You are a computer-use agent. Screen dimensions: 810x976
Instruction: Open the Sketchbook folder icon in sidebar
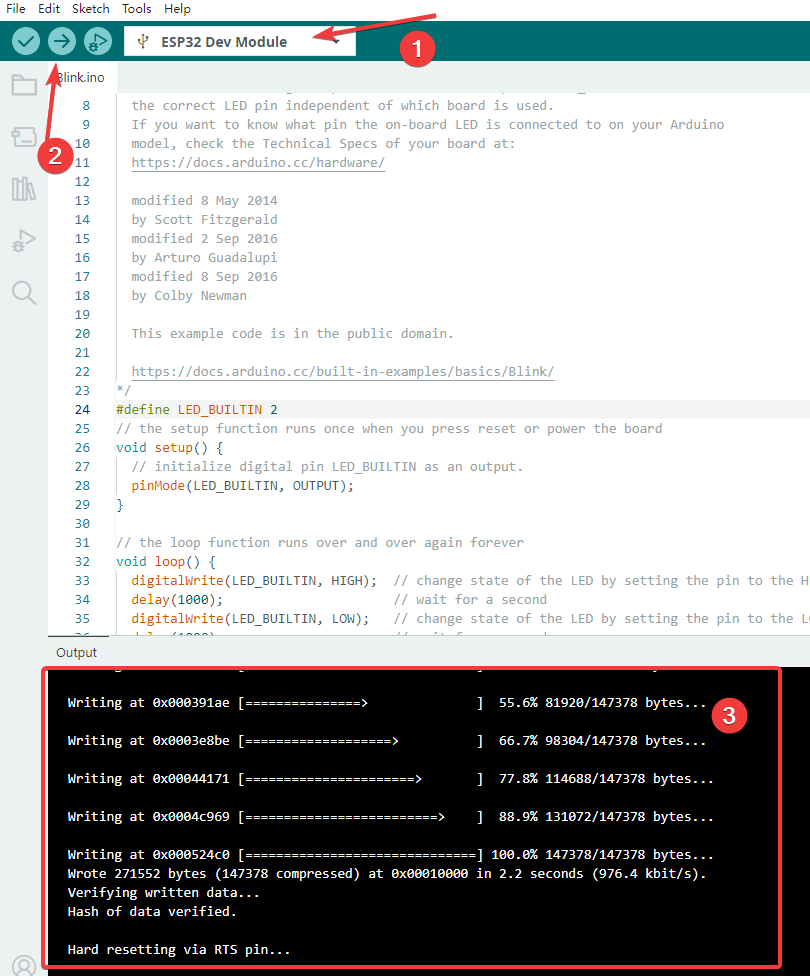tap(24, 85)
